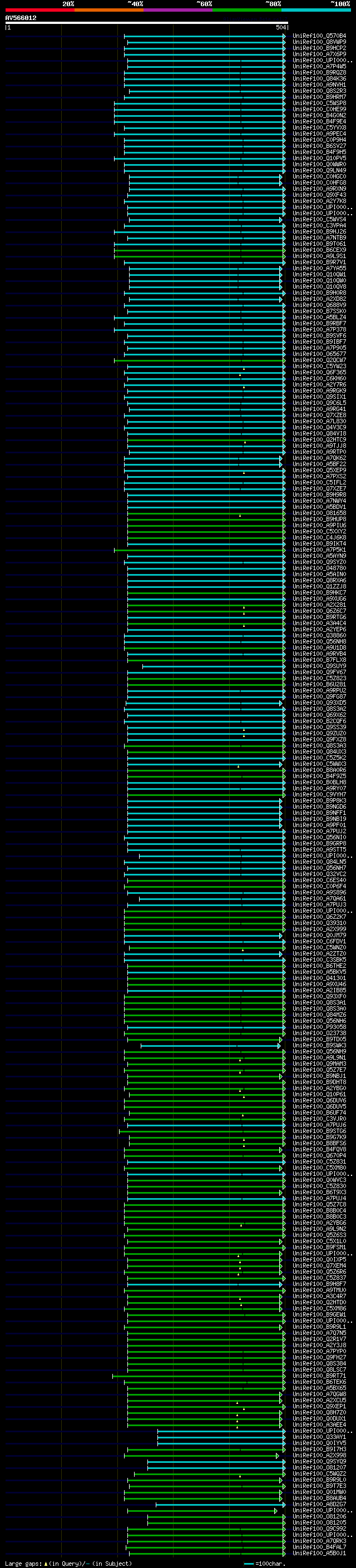Click the UniRef100_A7QK62 label
Viewport: 356px width, 1568px height.
click(x=319, y=458)
